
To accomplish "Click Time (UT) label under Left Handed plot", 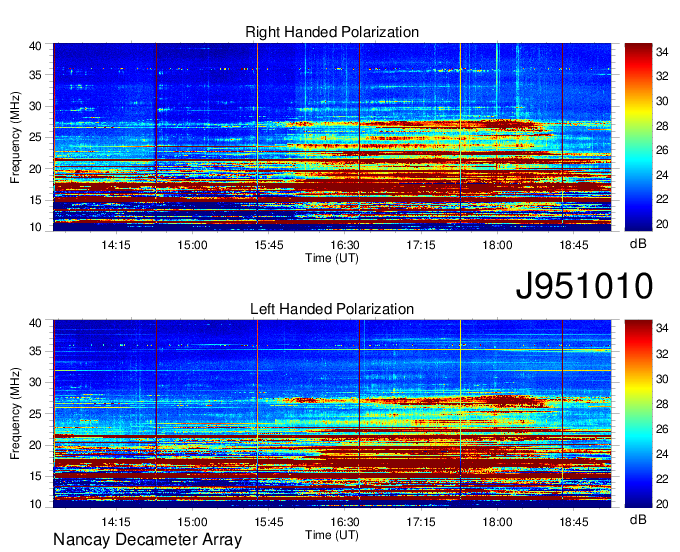I will 332,535.
